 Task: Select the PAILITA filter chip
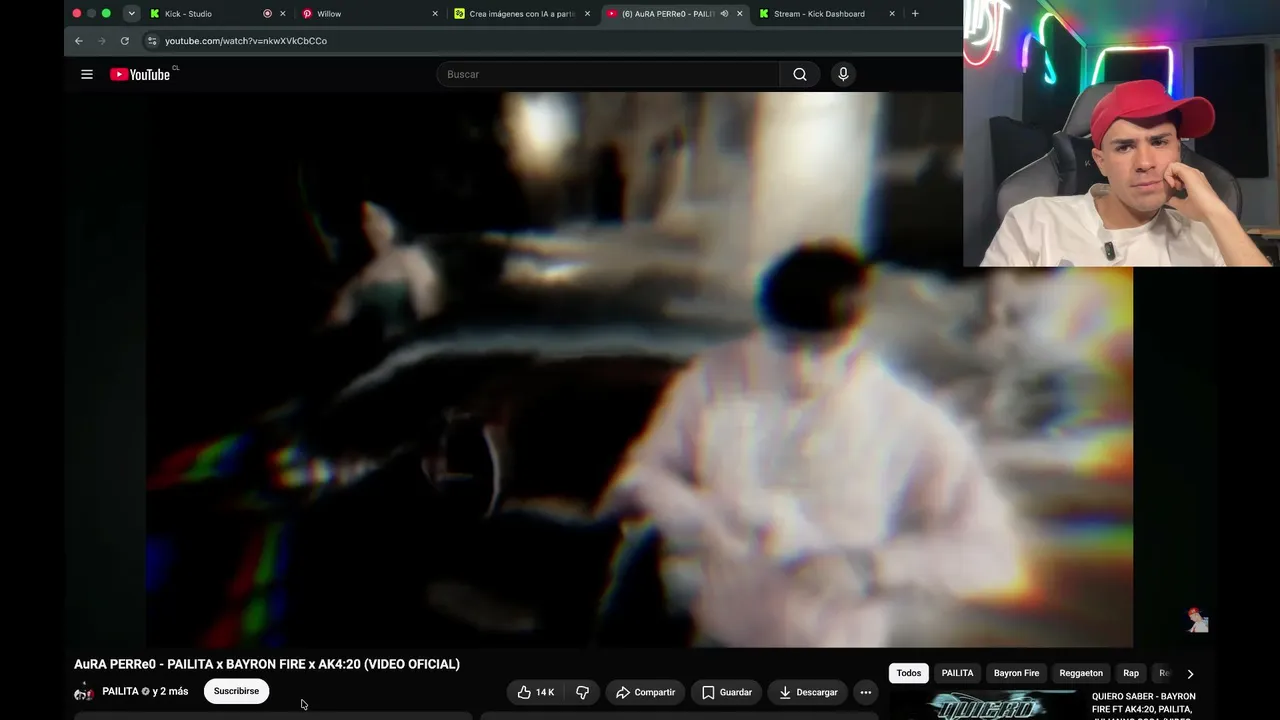(957, 673)
